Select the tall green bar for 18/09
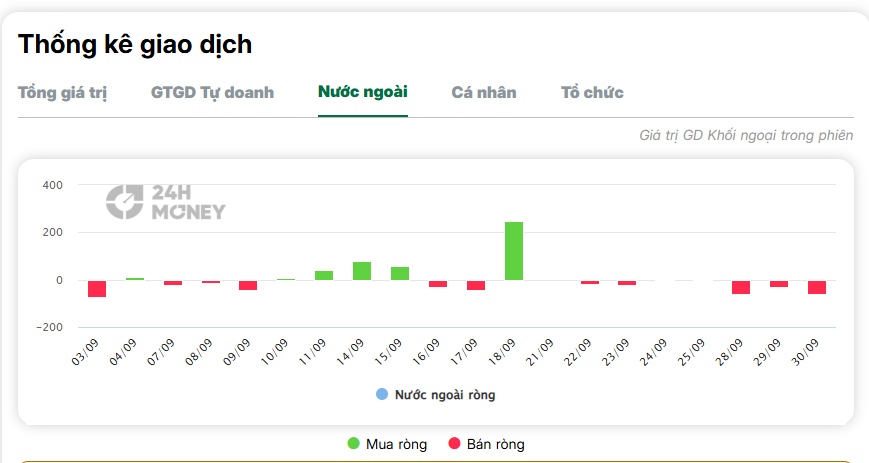Image resolution: width=869 pixels, height=463 pixels. [514, 251]
